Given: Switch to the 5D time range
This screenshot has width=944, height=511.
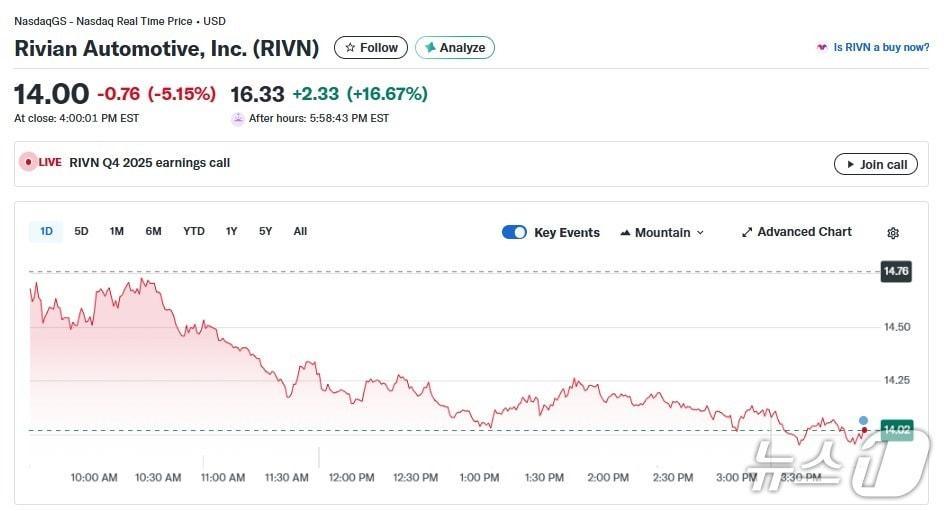Looking at the screenshot, I should coord(82,231).
